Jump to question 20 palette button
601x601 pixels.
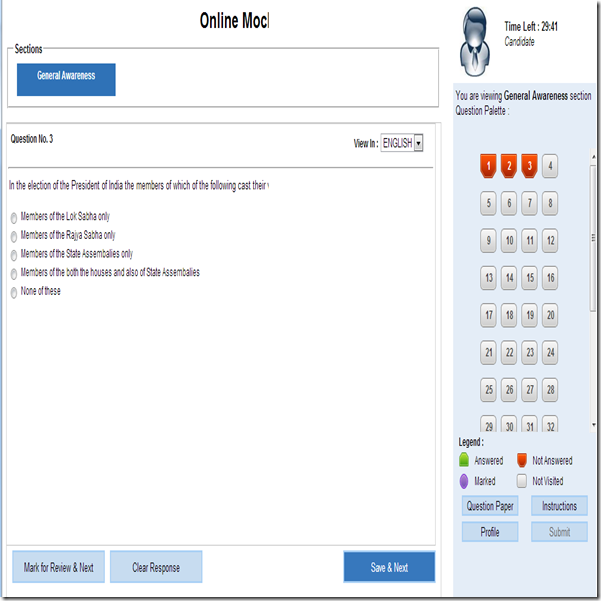click(550, 315)
